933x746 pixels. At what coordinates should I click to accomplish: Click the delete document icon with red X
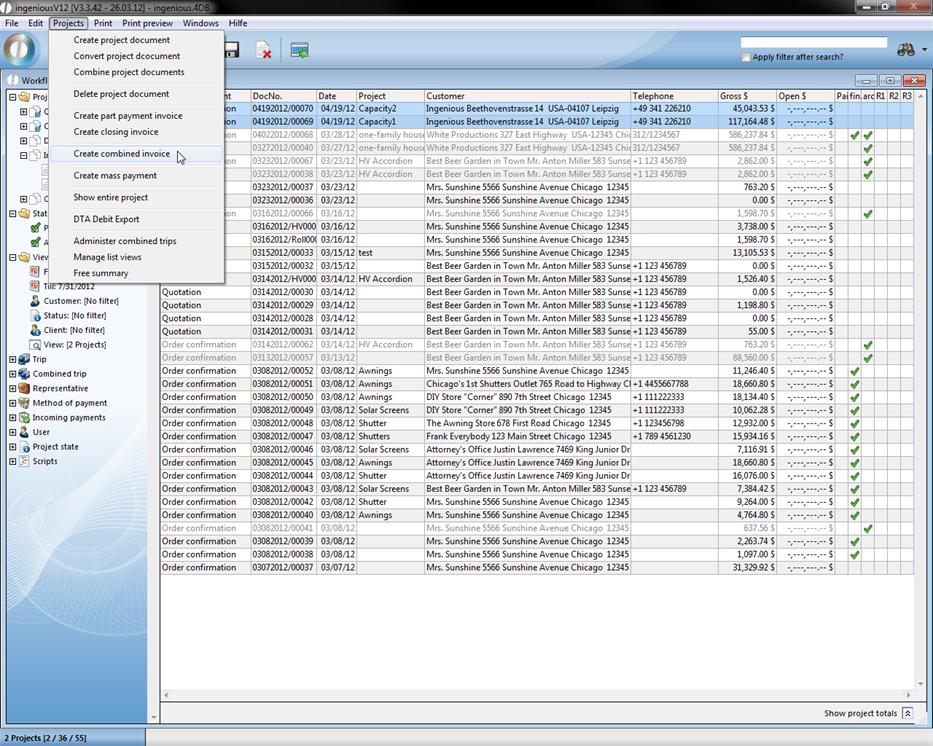click(x=264, y=50)
